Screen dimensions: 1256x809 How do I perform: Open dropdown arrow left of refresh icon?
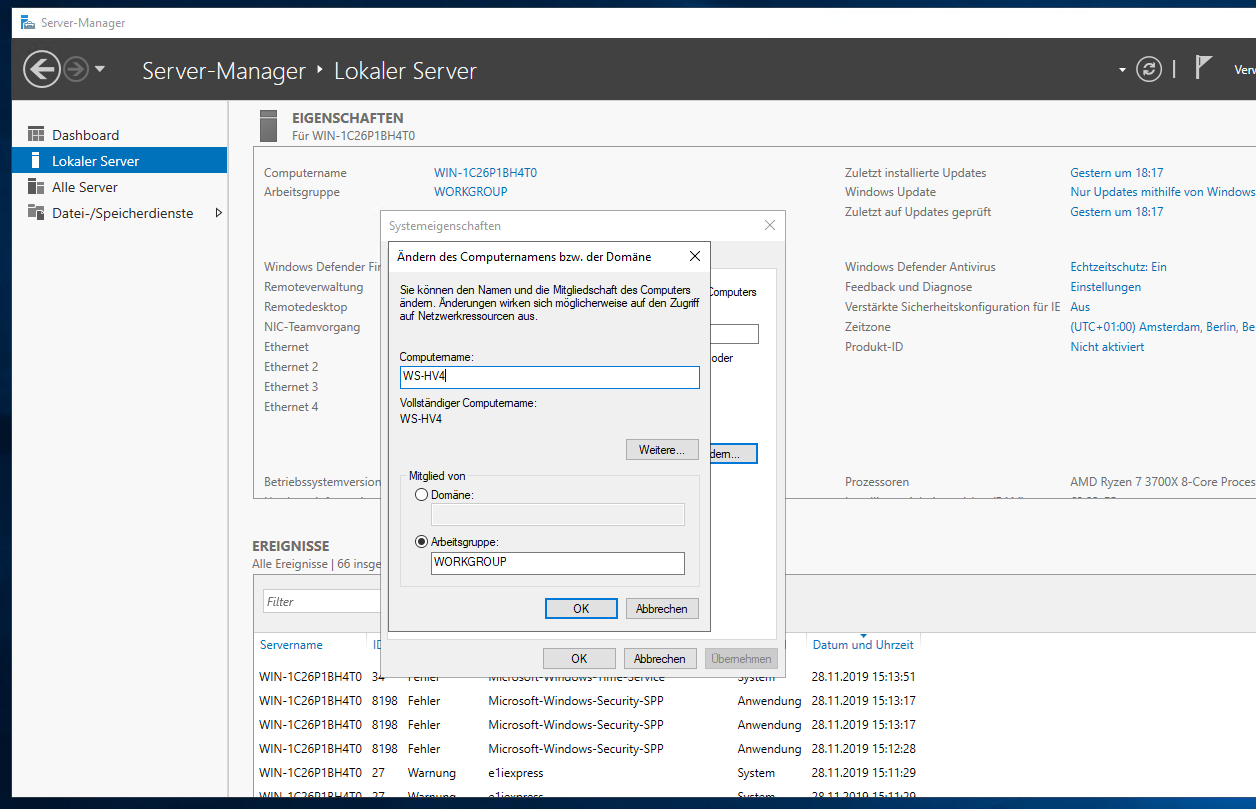click(x=1122, y=70)
